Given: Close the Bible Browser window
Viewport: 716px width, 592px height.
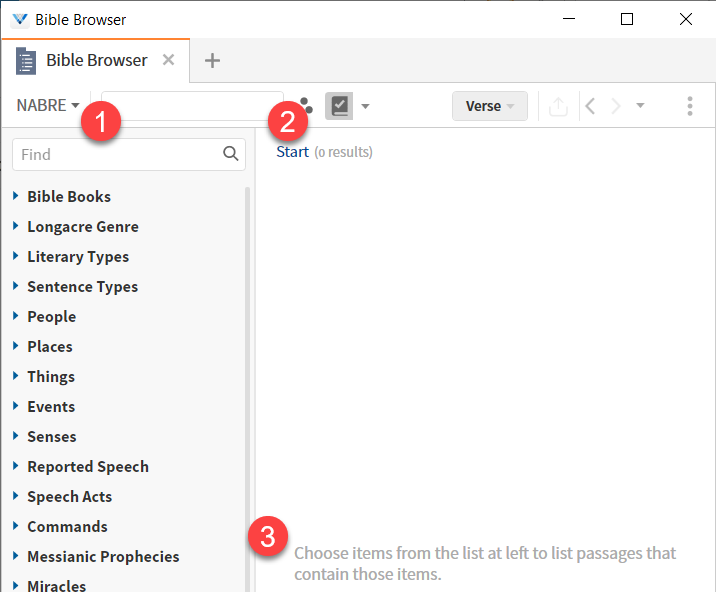Looking at the screenshot, I should click(x=685, y=19).
